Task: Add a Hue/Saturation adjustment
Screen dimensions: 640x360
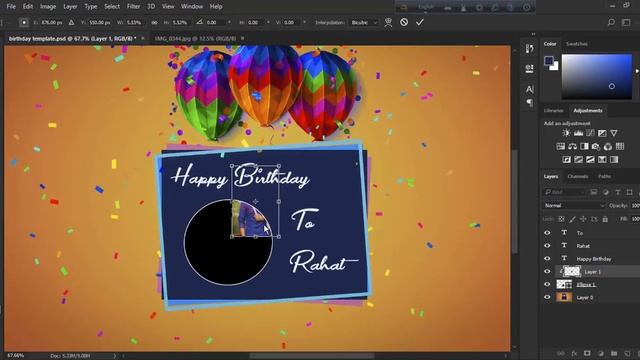Action: point(560,146)
